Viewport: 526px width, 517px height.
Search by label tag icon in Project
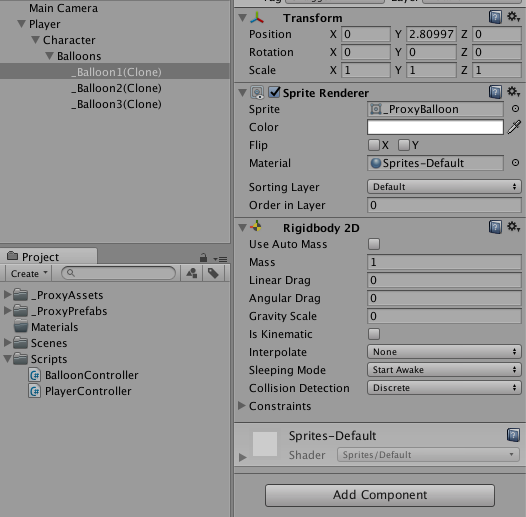213,273
